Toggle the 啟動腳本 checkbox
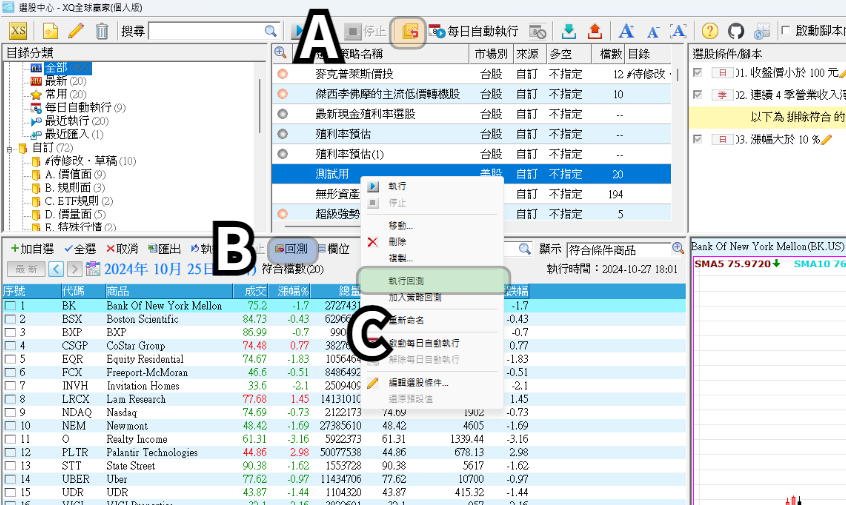 (785, 32)
